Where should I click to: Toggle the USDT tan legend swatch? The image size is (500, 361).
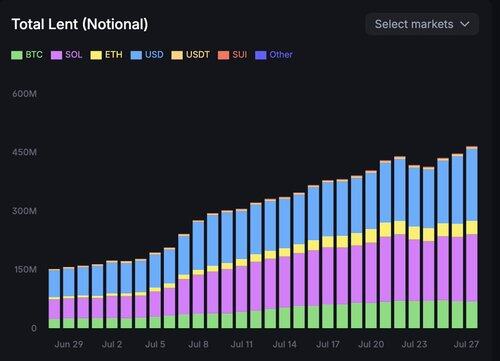coord(177,55)
